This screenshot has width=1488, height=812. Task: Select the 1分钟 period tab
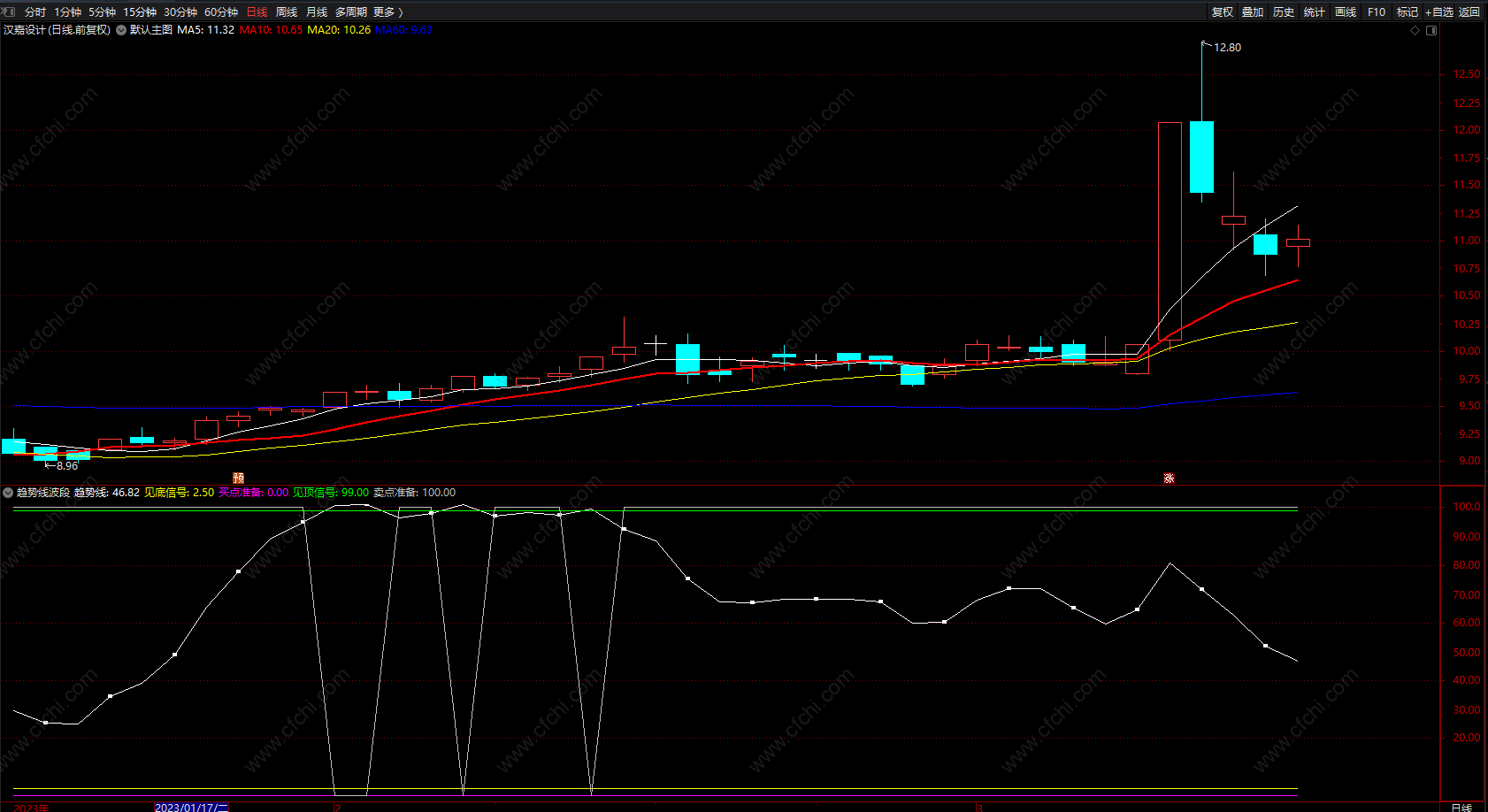tap(67, 12)
